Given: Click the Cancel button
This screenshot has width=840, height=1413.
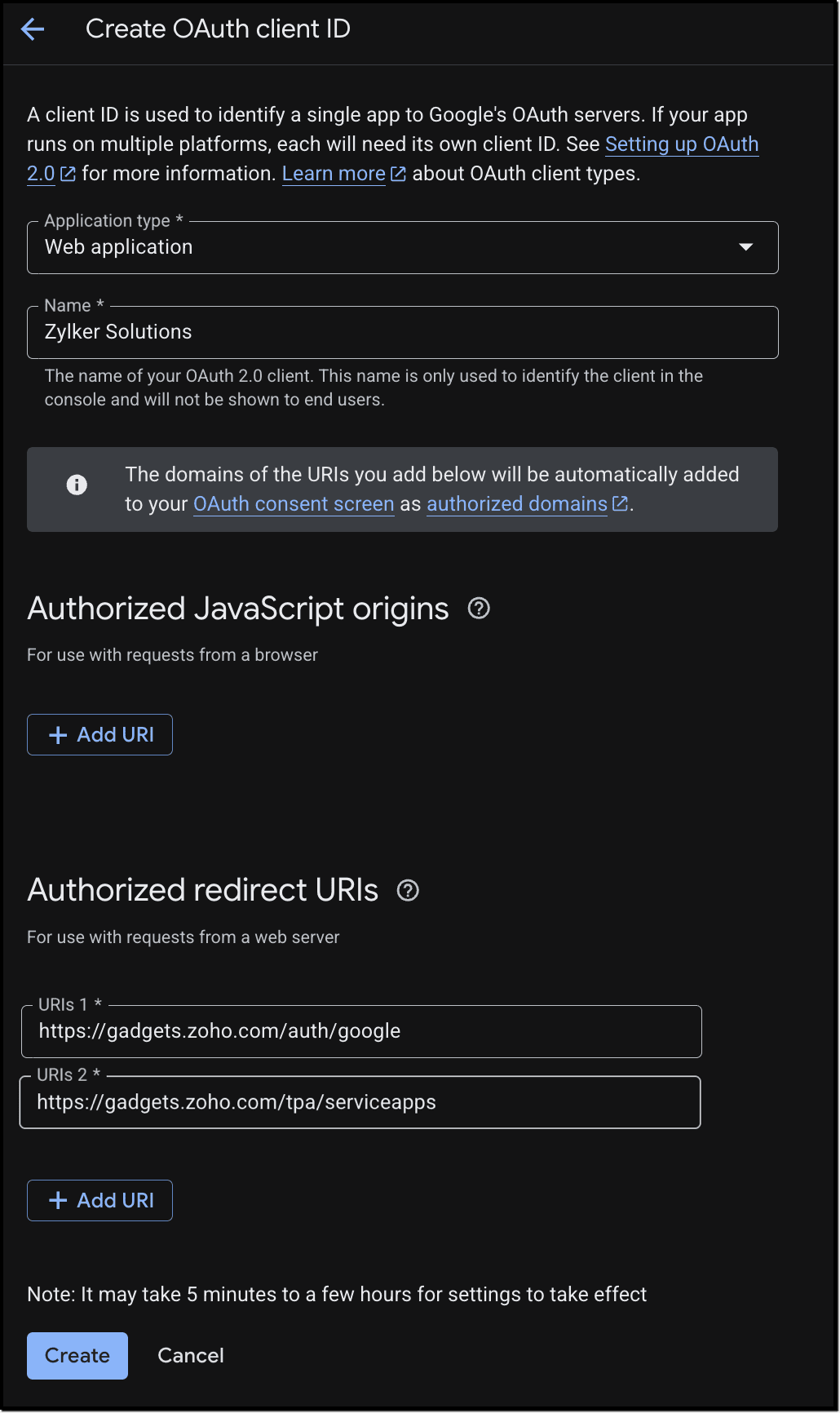Looking at the screenshot, I should 191,1355.
